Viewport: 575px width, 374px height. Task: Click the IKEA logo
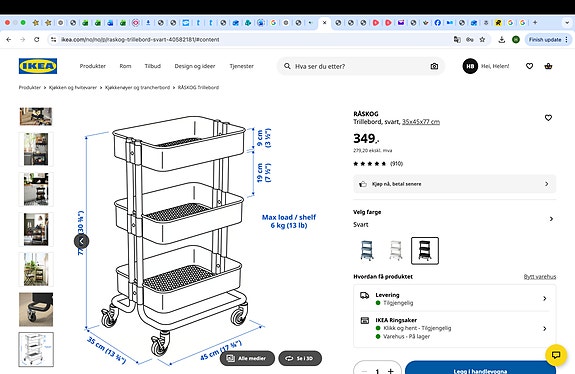[x=38, y=66]
